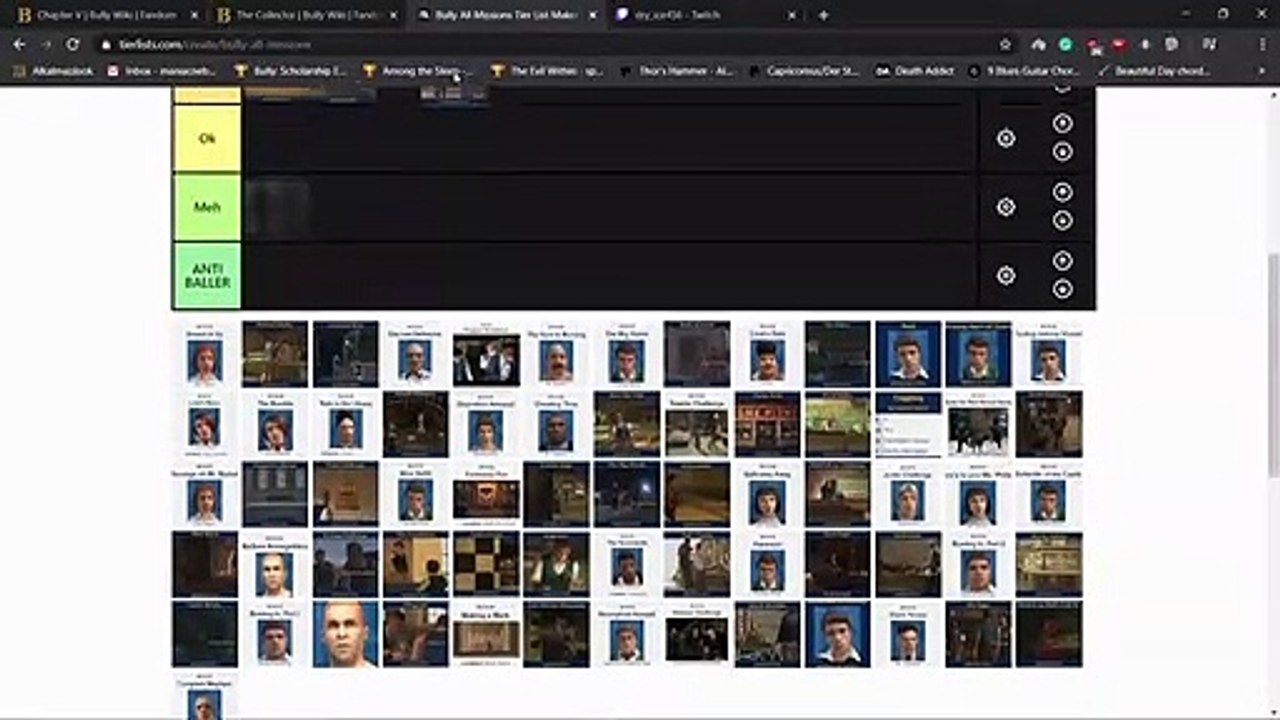Screen dimensions: 1280x720
Task: Close The Collector Bully Wiki tab
Action: pyautogui.click(x=393, y=15)
